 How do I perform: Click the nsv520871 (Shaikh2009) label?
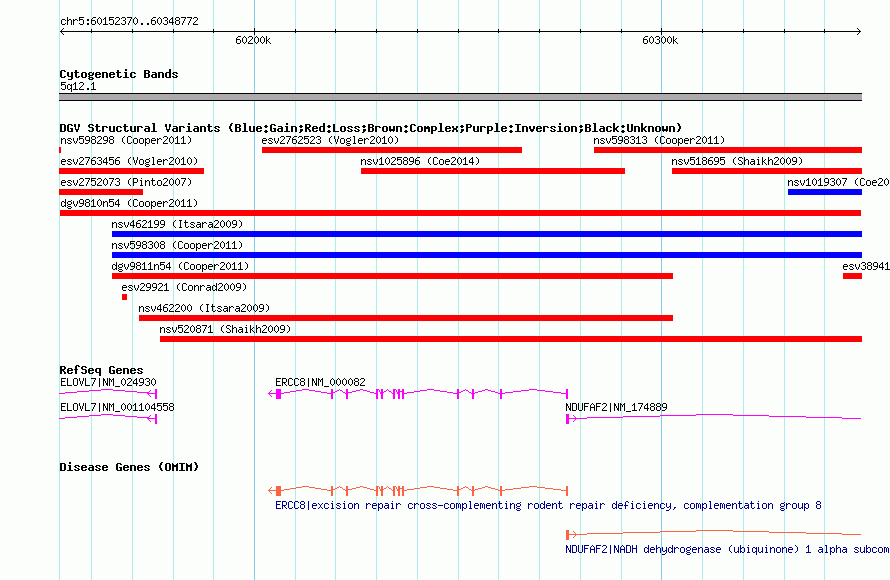[x=225, y=329]
